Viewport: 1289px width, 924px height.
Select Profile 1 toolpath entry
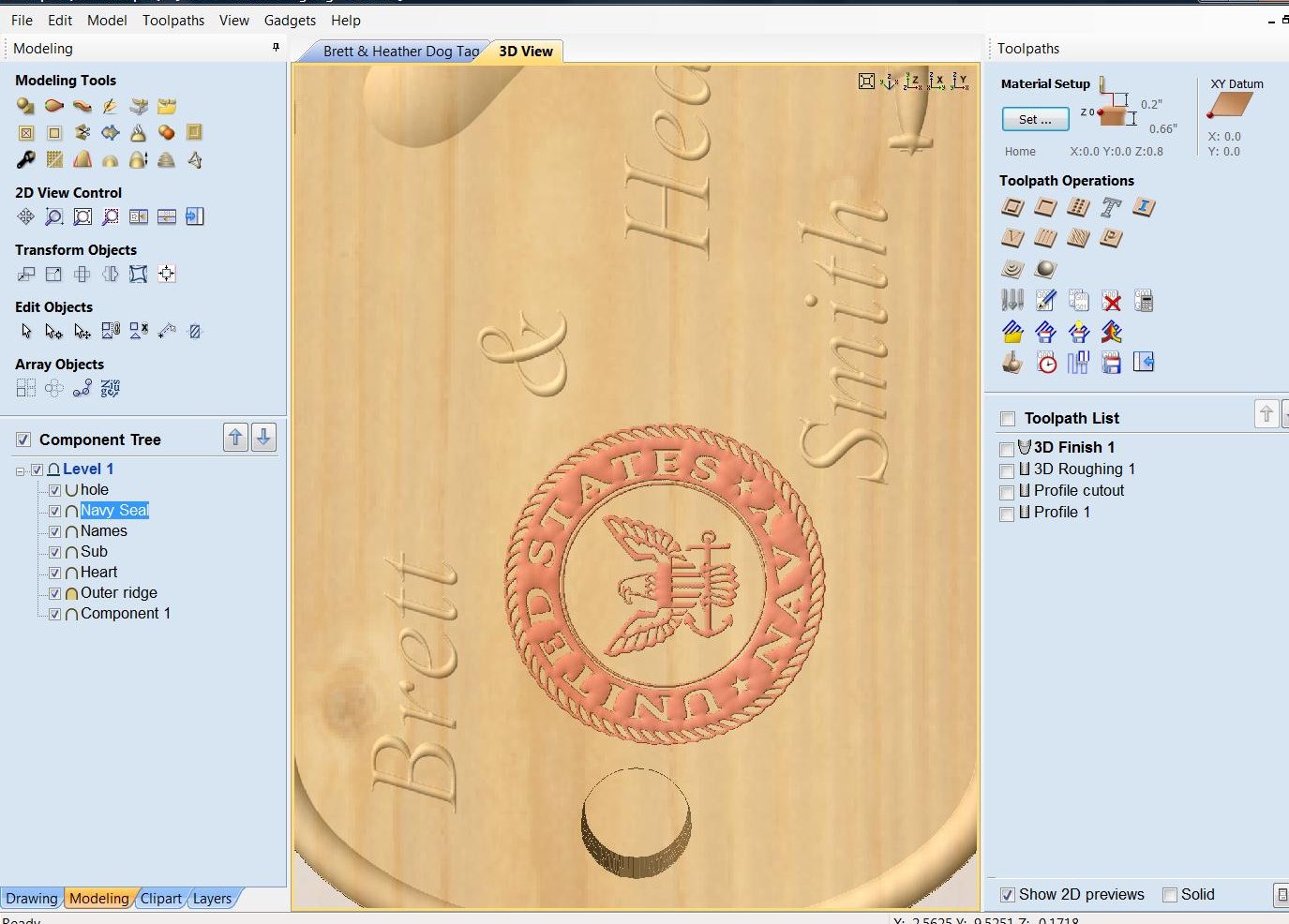click(x=1061, y=512)
